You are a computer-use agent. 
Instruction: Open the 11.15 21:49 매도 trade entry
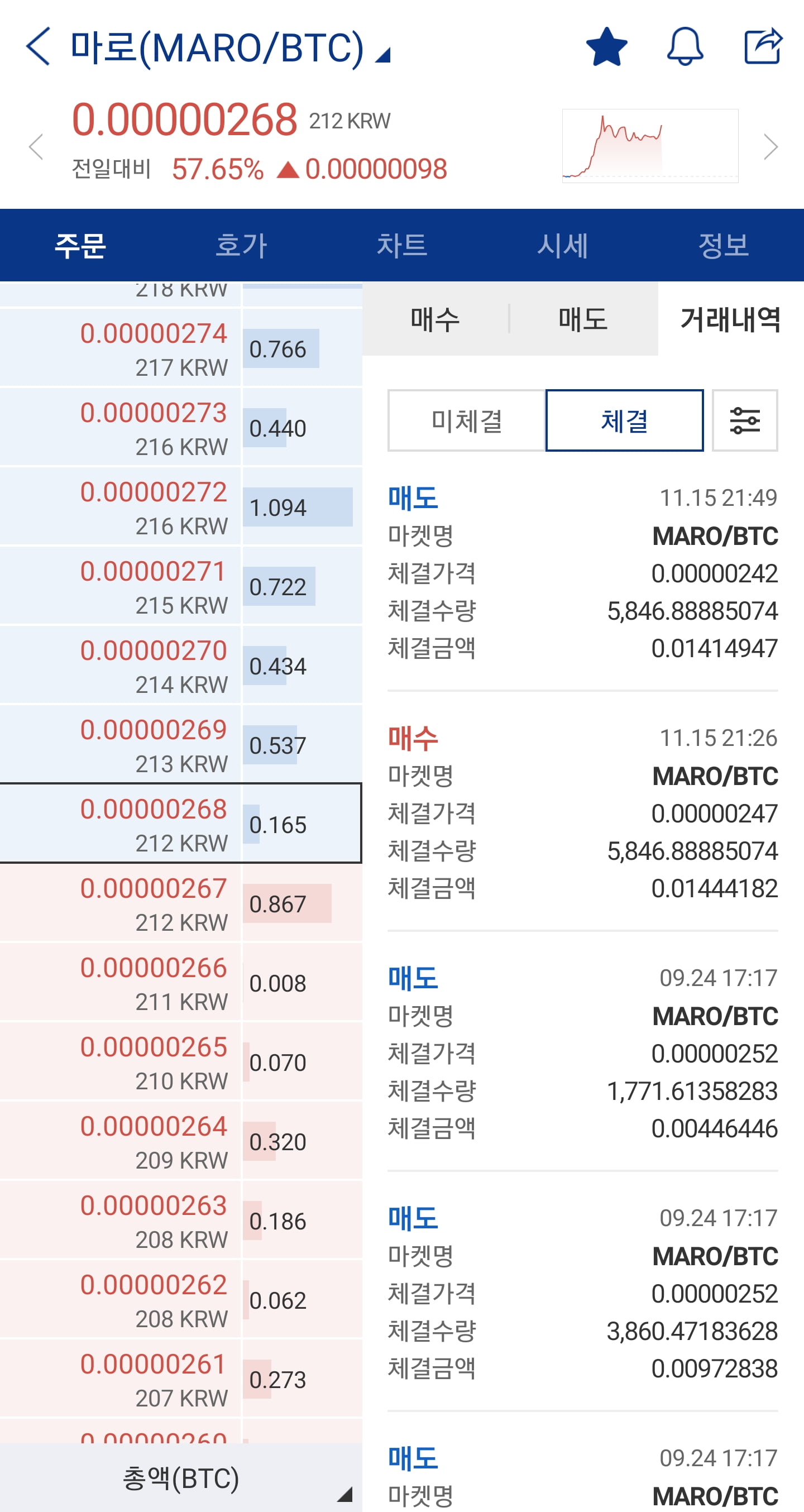point(583,572)
